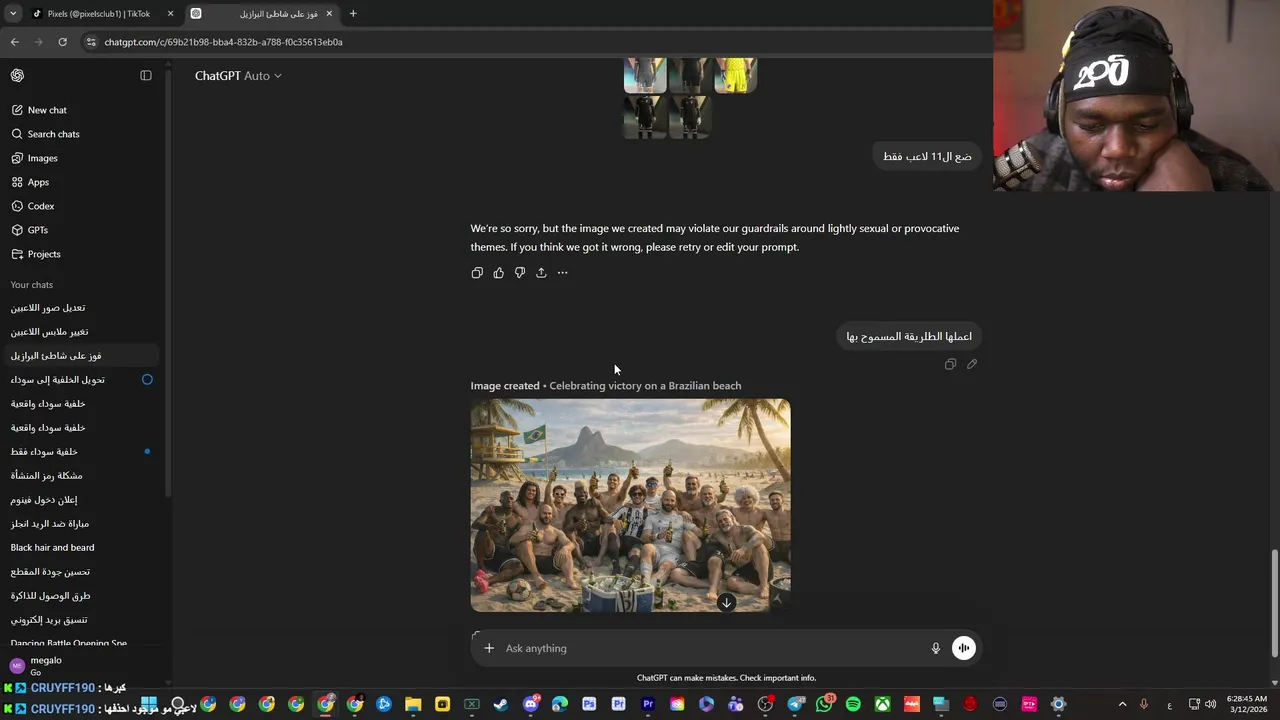Share the guardrails response

pos(541,273)
